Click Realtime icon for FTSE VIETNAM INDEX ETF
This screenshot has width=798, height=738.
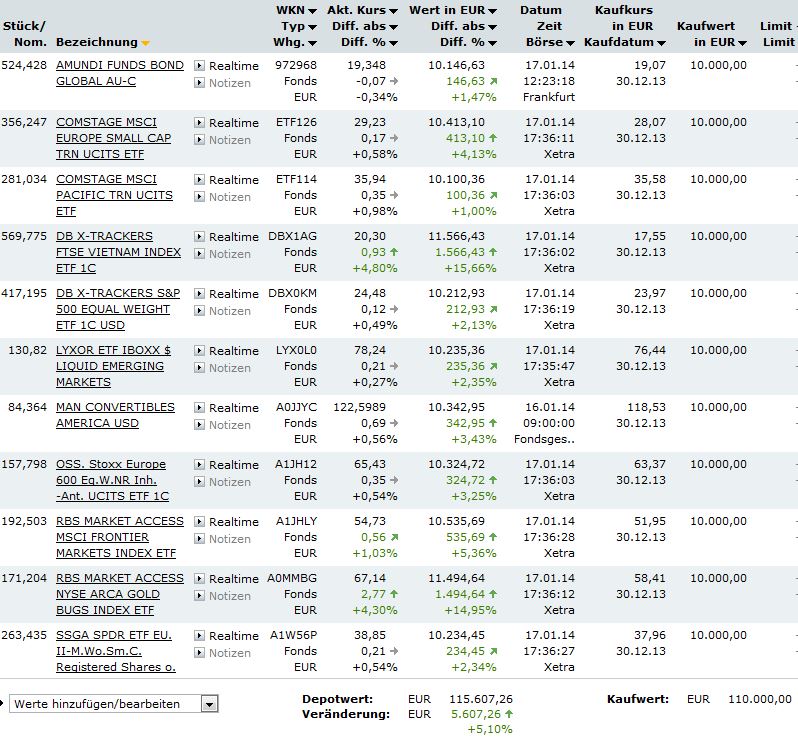click(200, 237)
